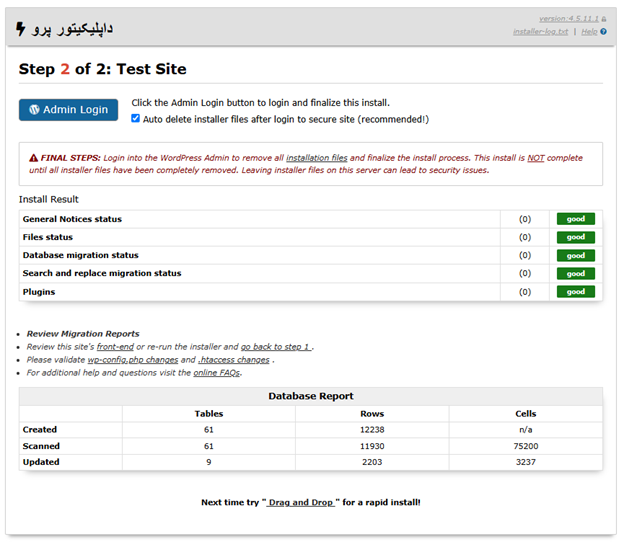Image resolution: width=624 pixels, height=542 pixels.
Task: Click the lock icon beside version number
Action: tap(604, 19)
